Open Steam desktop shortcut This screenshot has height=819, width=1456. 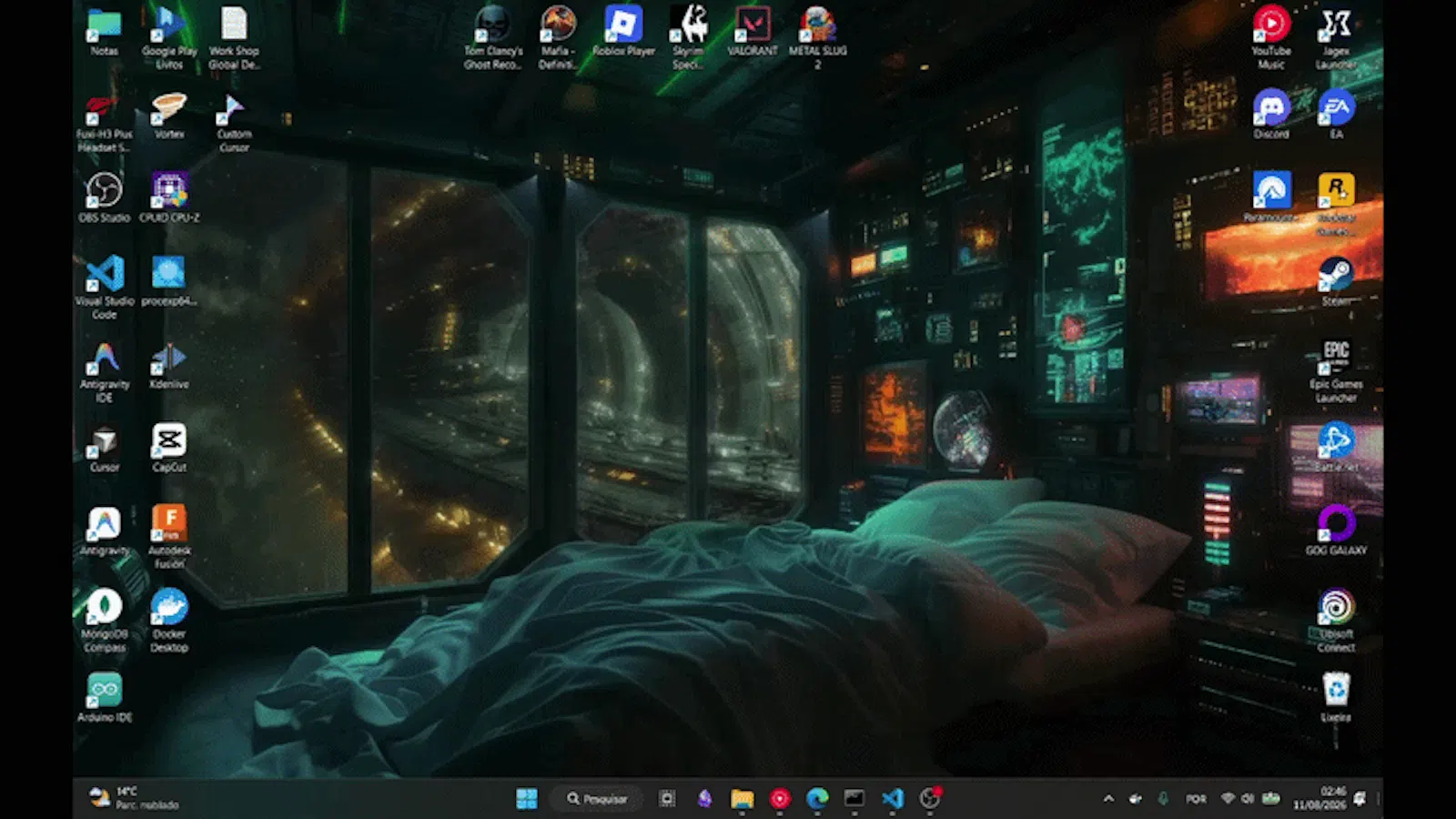pos(1336,280)
